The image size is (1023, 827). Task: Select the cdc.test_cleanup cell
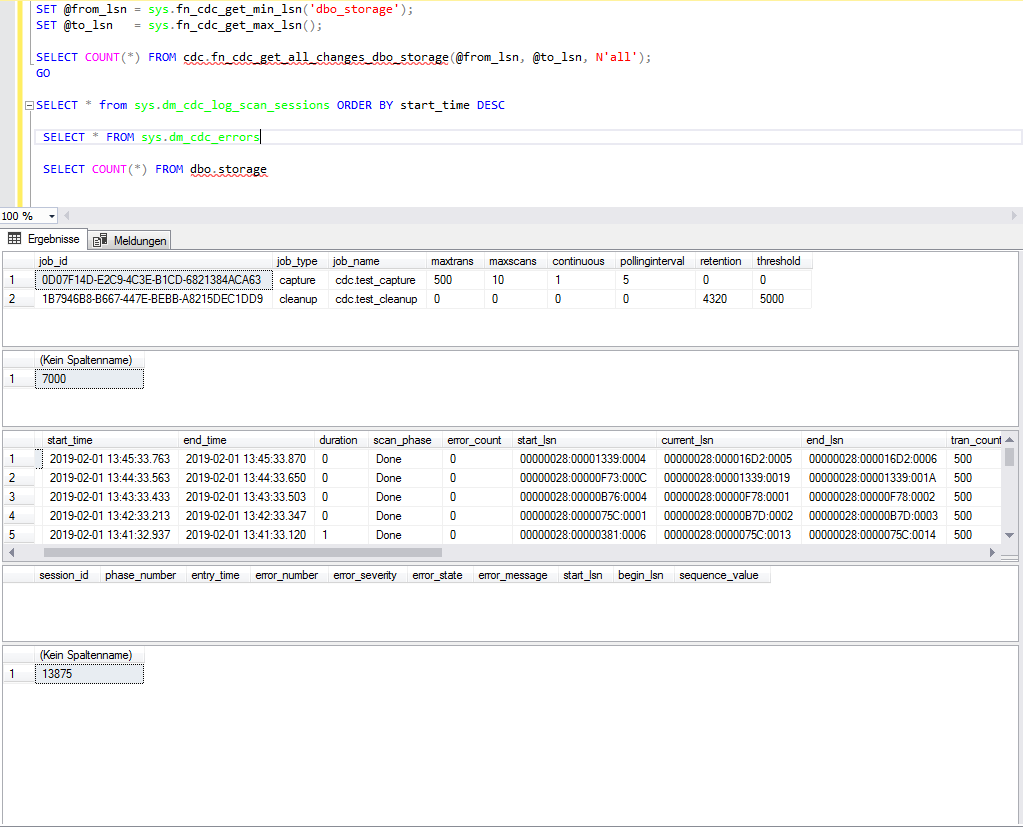point(377,299)
